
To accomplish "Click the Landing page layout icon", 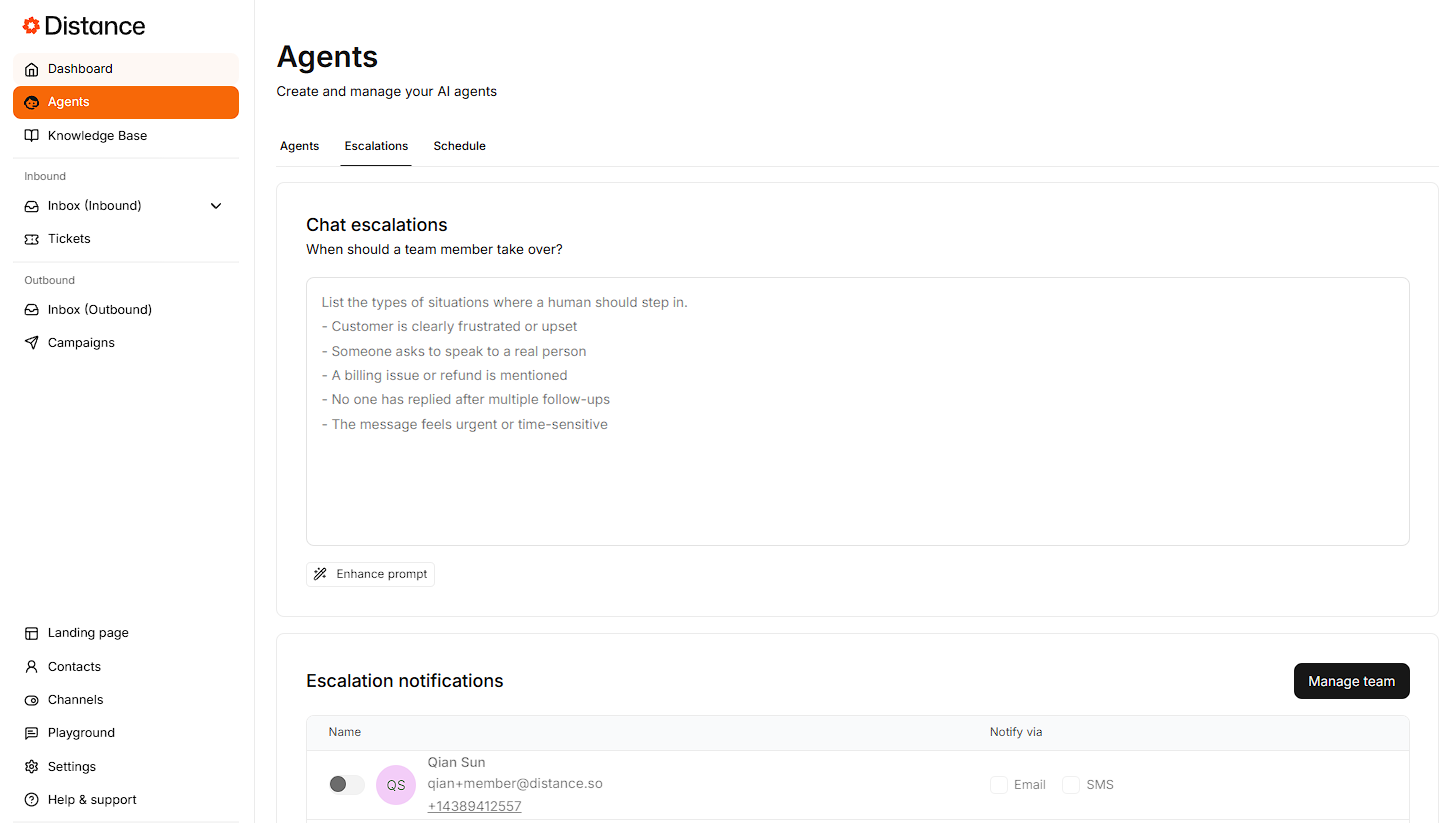I will (x=31, y=633).
